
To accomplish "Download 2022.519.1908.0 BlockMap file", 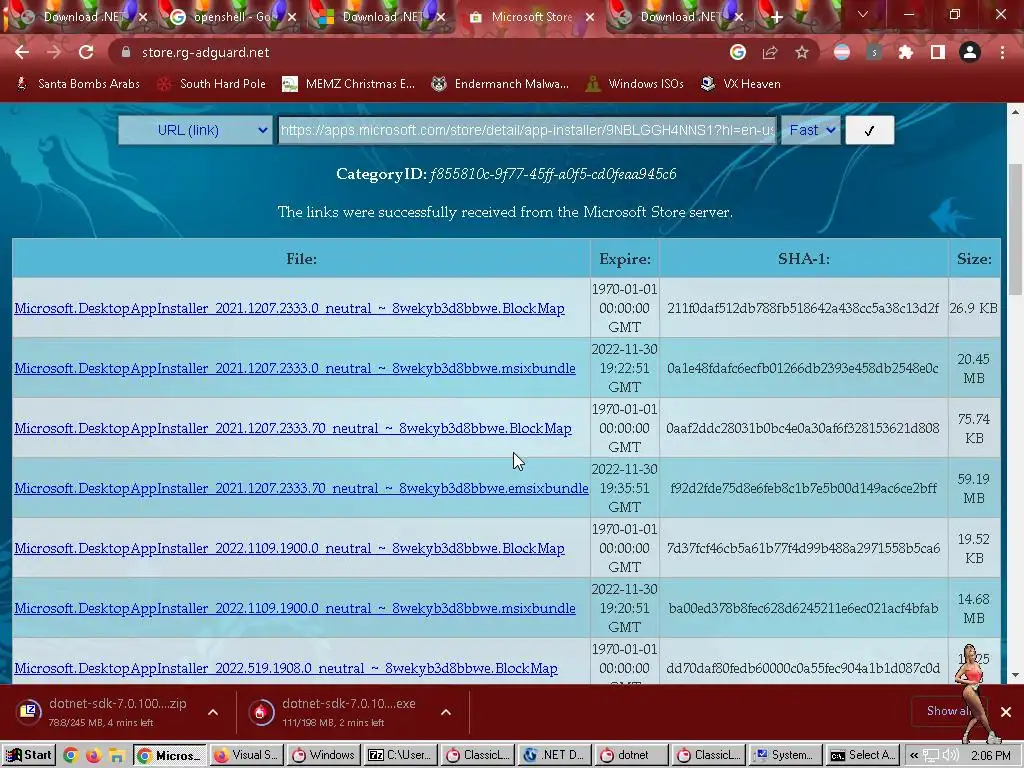I will [286, 669].
